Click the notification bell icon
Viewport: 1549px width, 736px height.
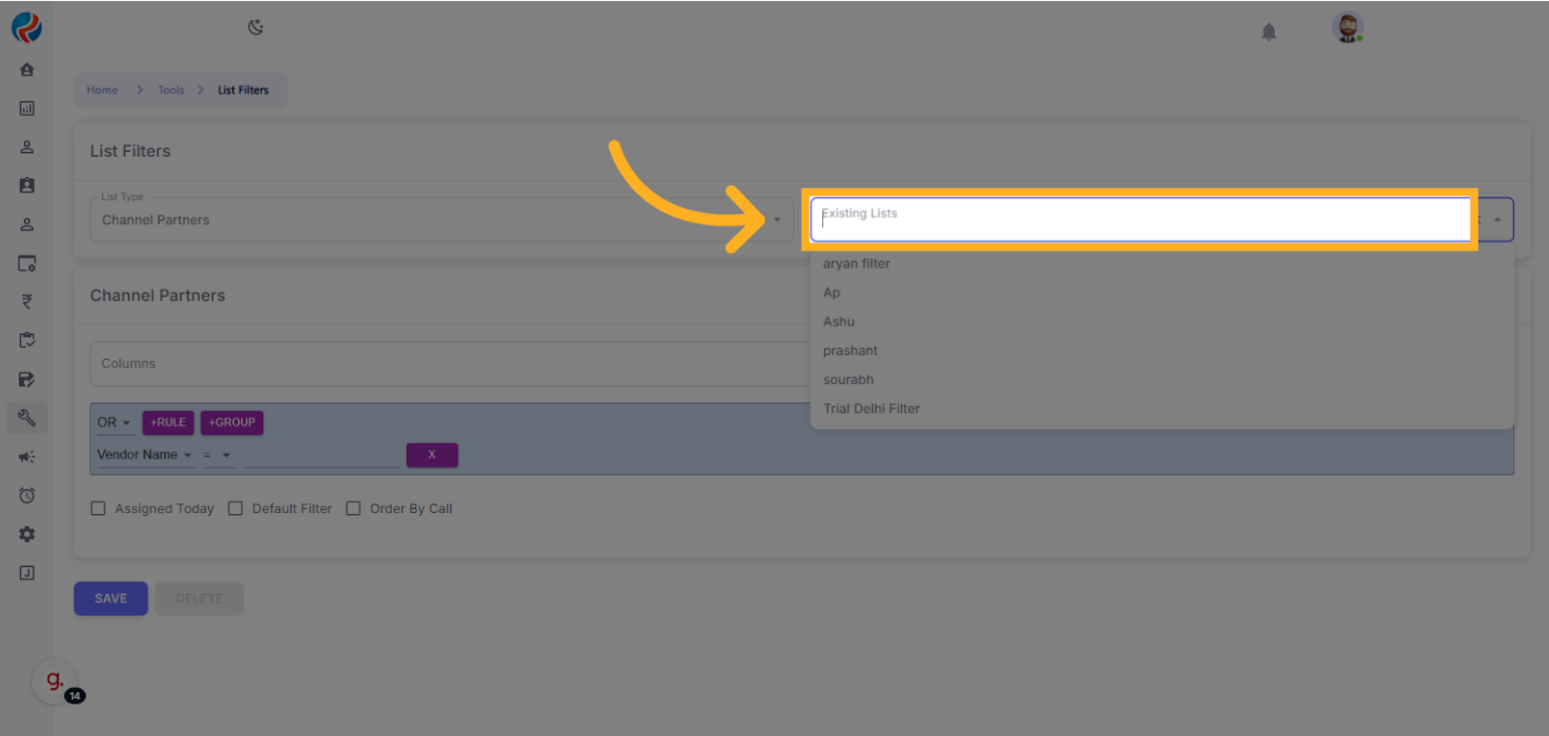(x=1268, y=32)
